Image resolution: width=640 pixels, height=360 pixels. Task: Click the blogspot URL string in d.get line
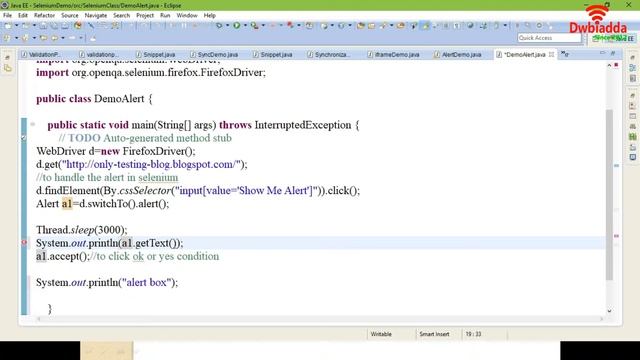click(x=151, y=164)
